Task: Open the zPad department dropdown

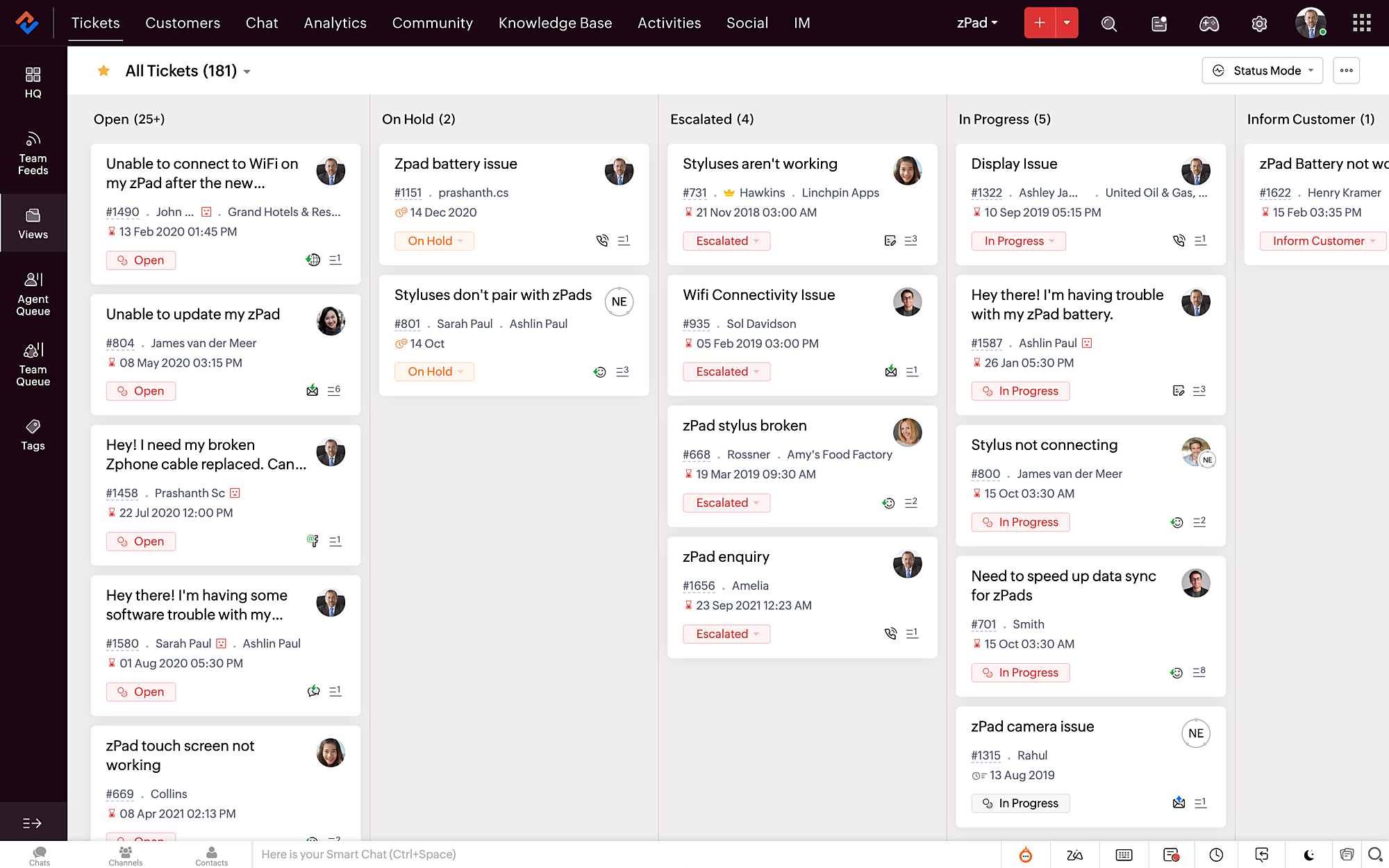Action: pos(977,23)
